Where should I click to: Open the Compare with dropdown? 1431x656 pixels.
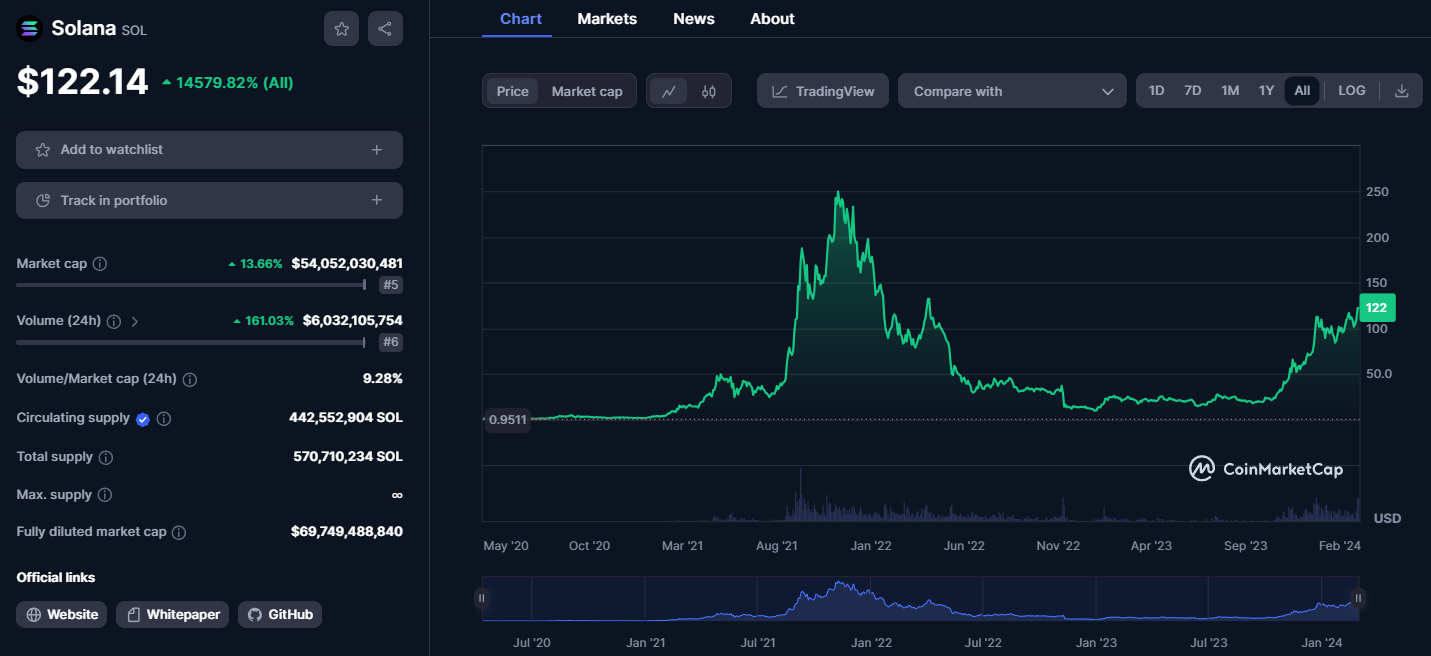pos(1012,91)
